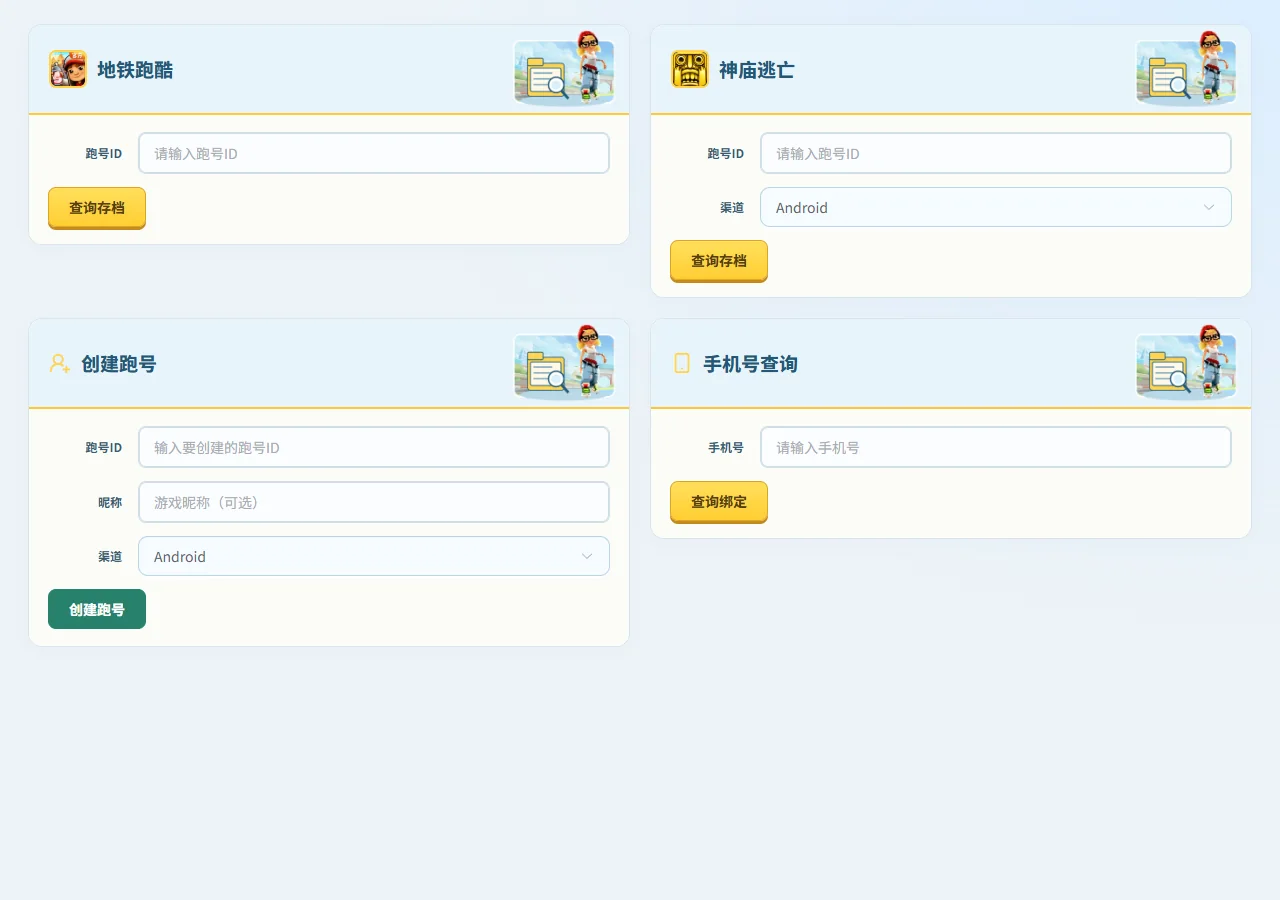Click the 跑号ID label in the 地铁跑酷 card
Image resolution: width=1280 pixels, height=900 pixels.
point(104,153)
